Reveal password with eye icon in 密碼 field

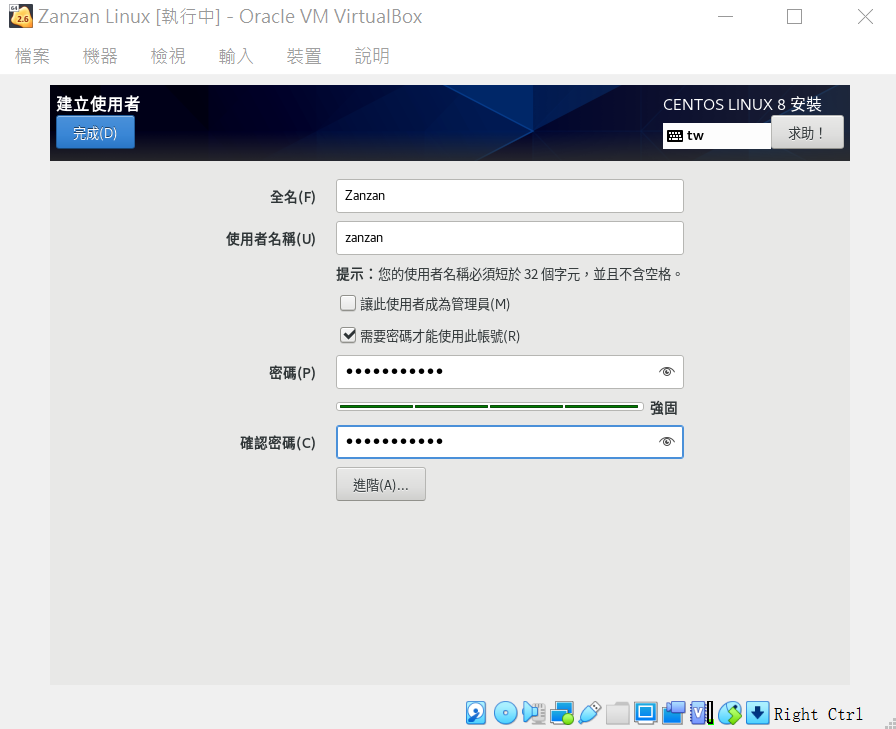pos(666,372)
